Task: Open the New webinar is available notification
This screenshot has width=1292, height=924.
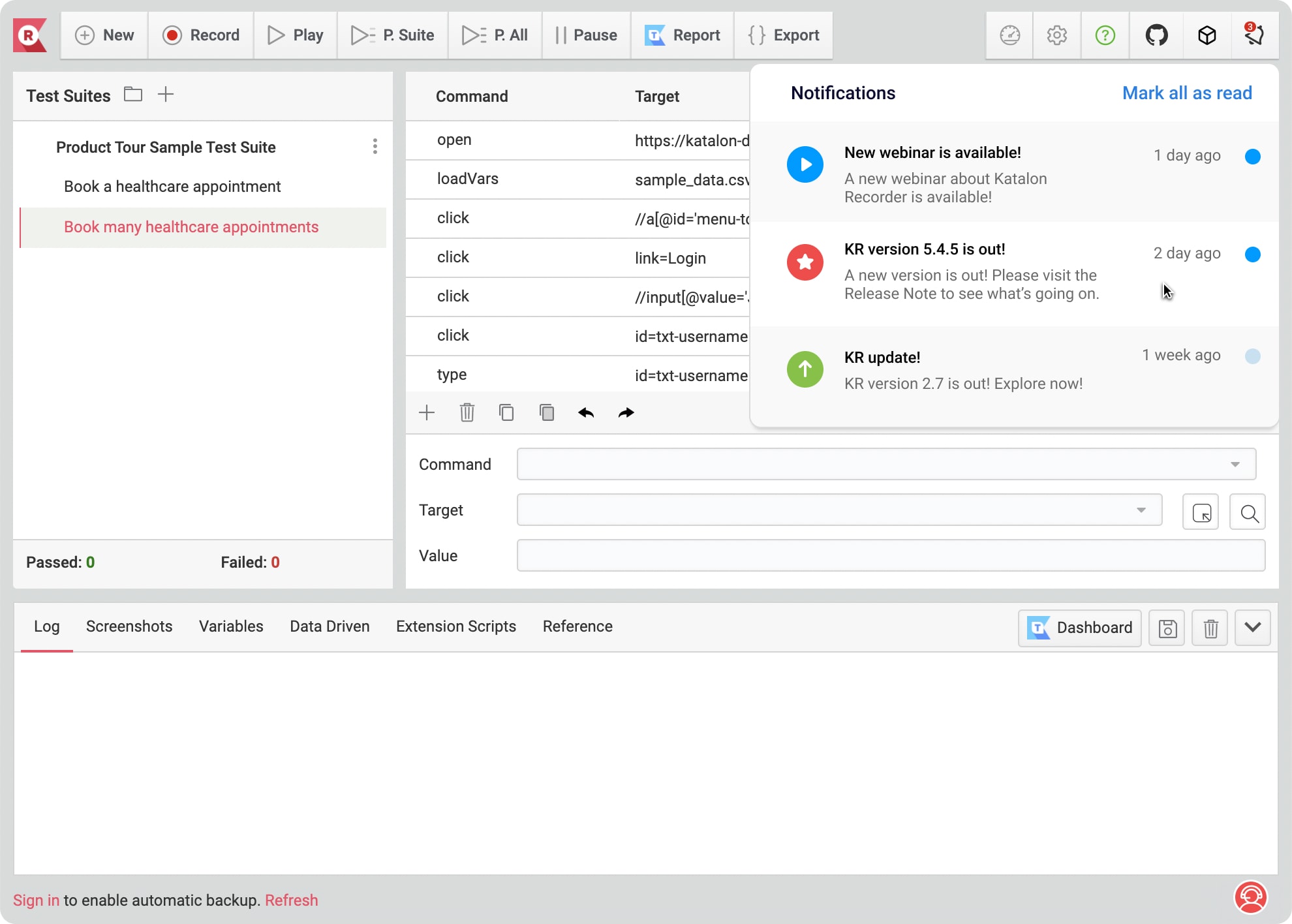Action: 1015,172
